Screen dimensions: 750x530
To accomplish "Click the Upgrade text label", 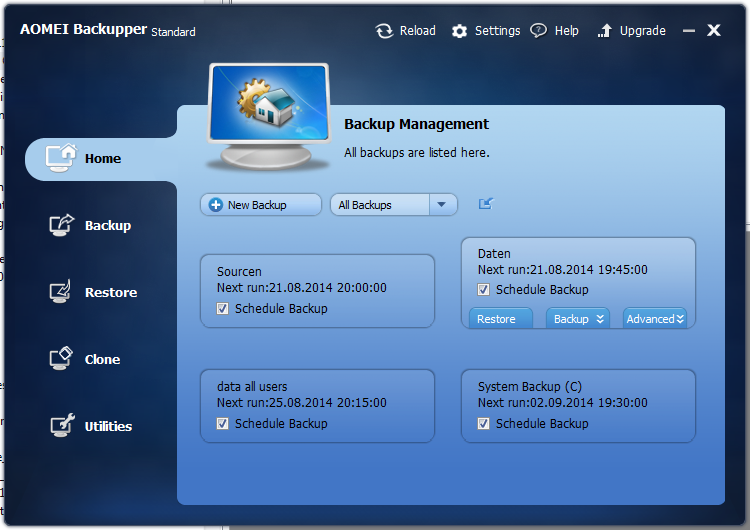I will (x=642, y=31).
